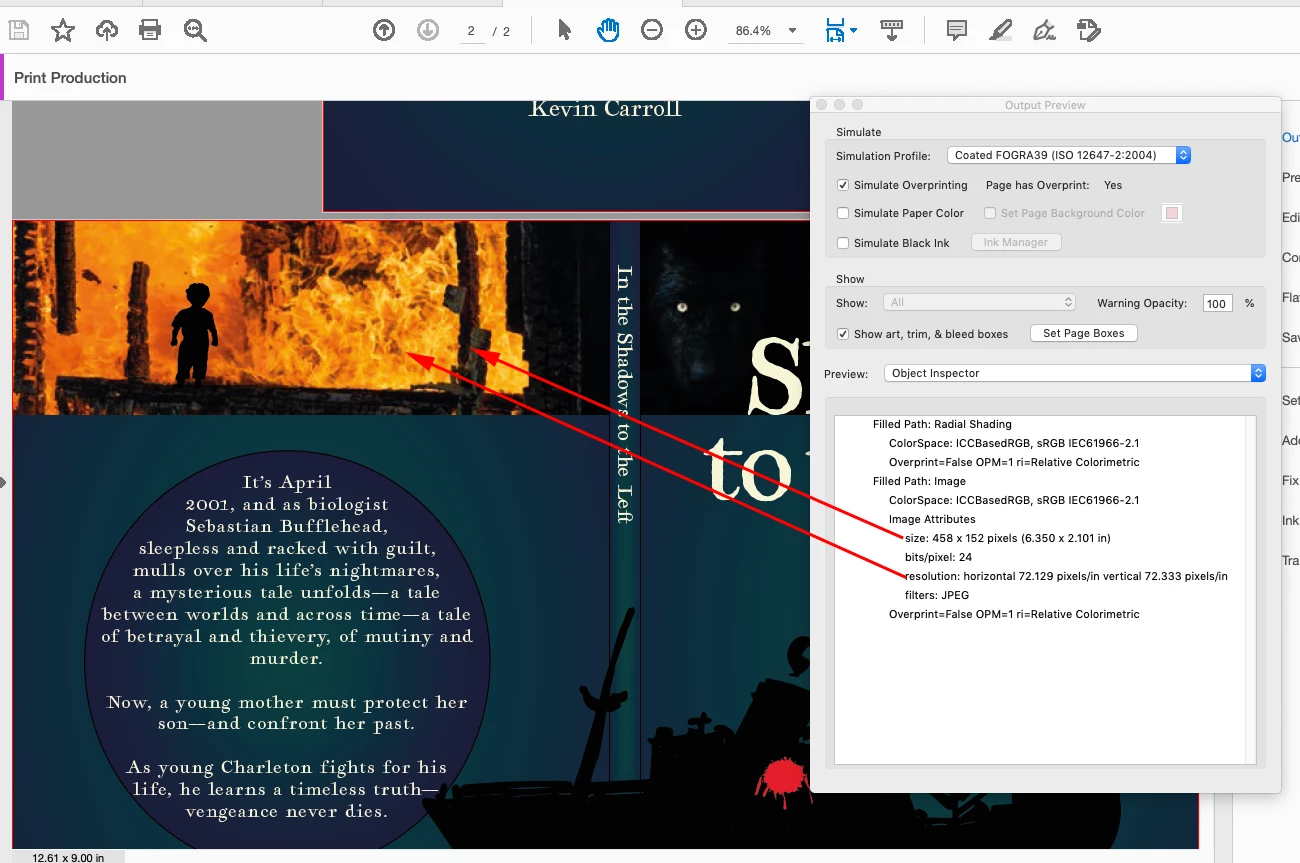Print the document with printer icon
Screen dimensions: 1300x863
tap(150, 30)
